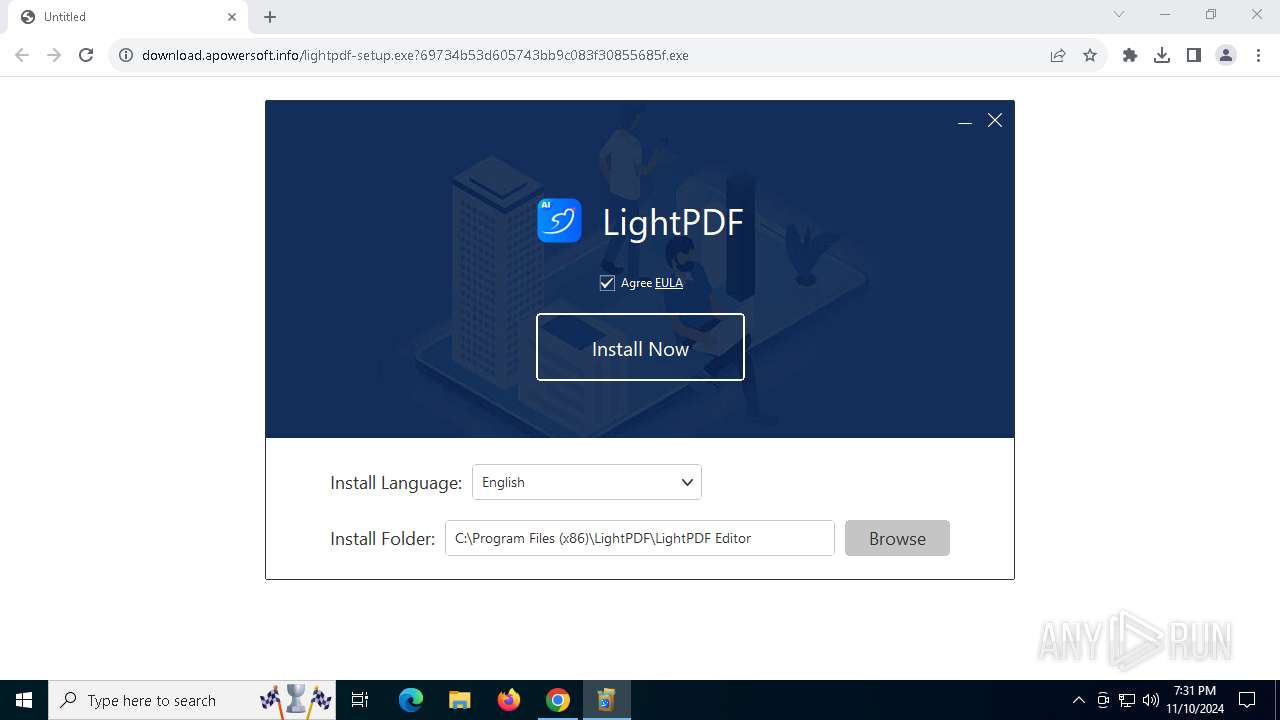Launch Firefox from the taskbar
1280x720 pixels.
(509, 700)
